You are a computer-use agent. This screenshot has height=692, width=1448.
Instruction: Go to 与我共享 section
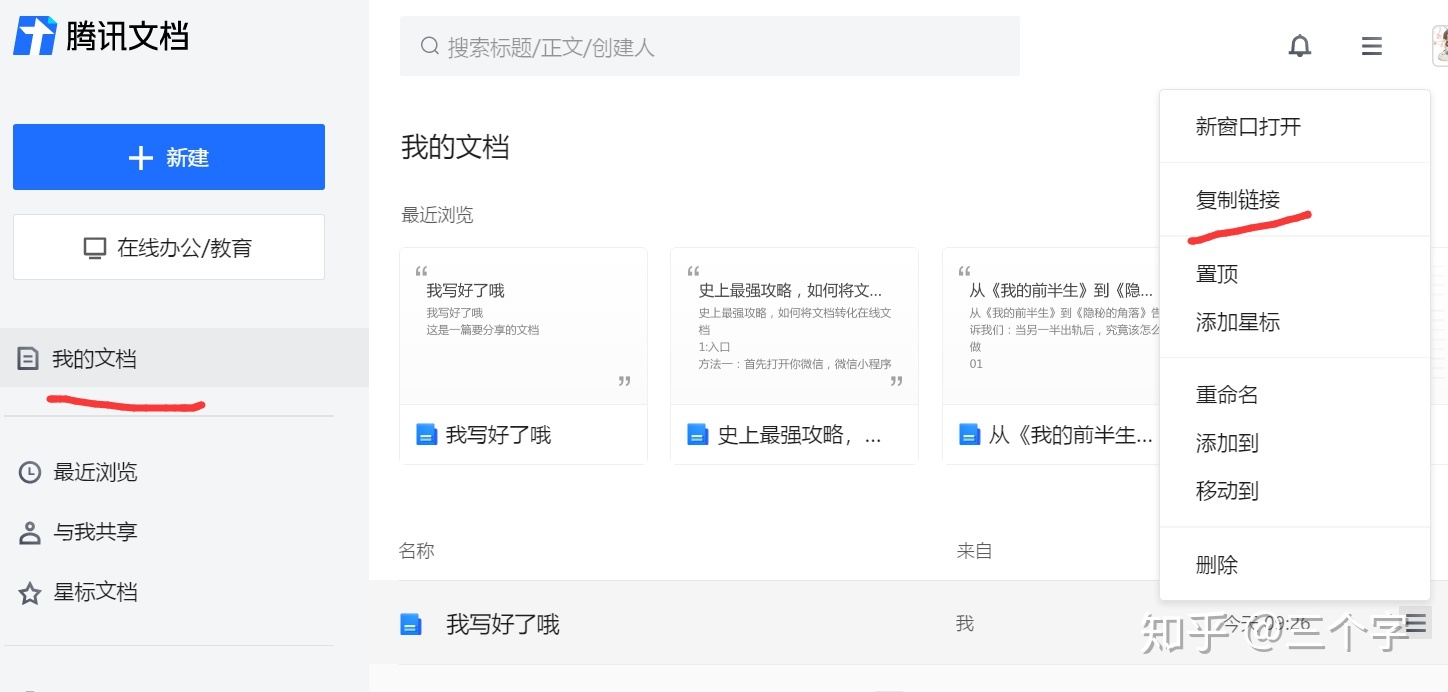click(95, 532)
